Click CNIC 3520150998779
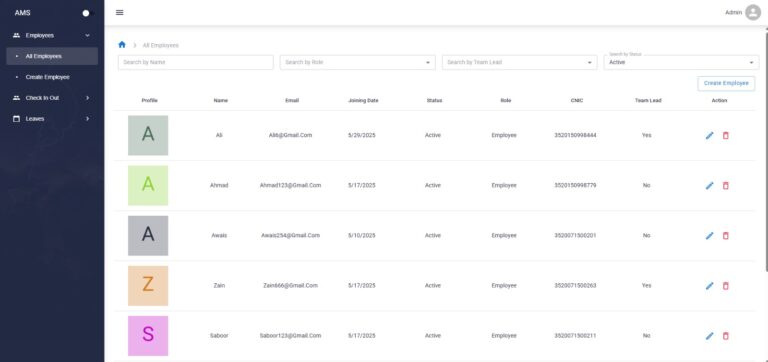The image size is (768, 362). (x=575, y=186)
